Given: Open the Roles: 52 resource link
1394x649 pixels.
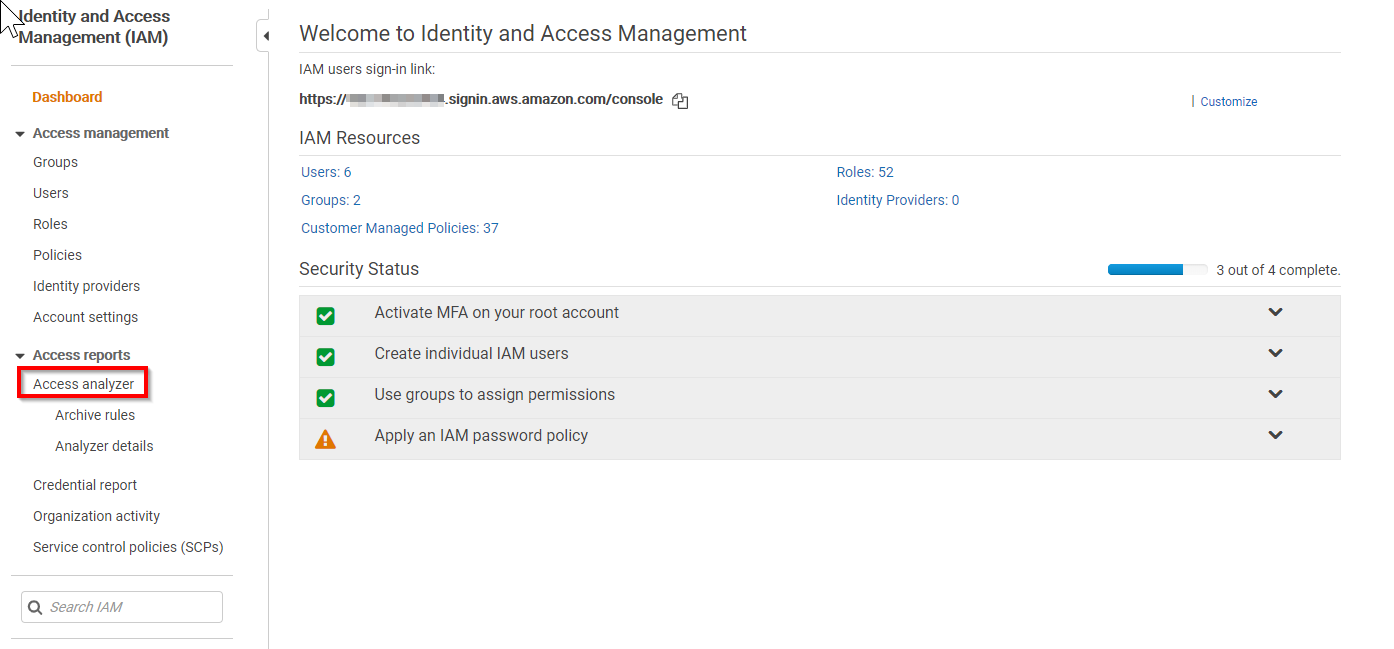Looking at the screenshot, I should tap(865, 172).
